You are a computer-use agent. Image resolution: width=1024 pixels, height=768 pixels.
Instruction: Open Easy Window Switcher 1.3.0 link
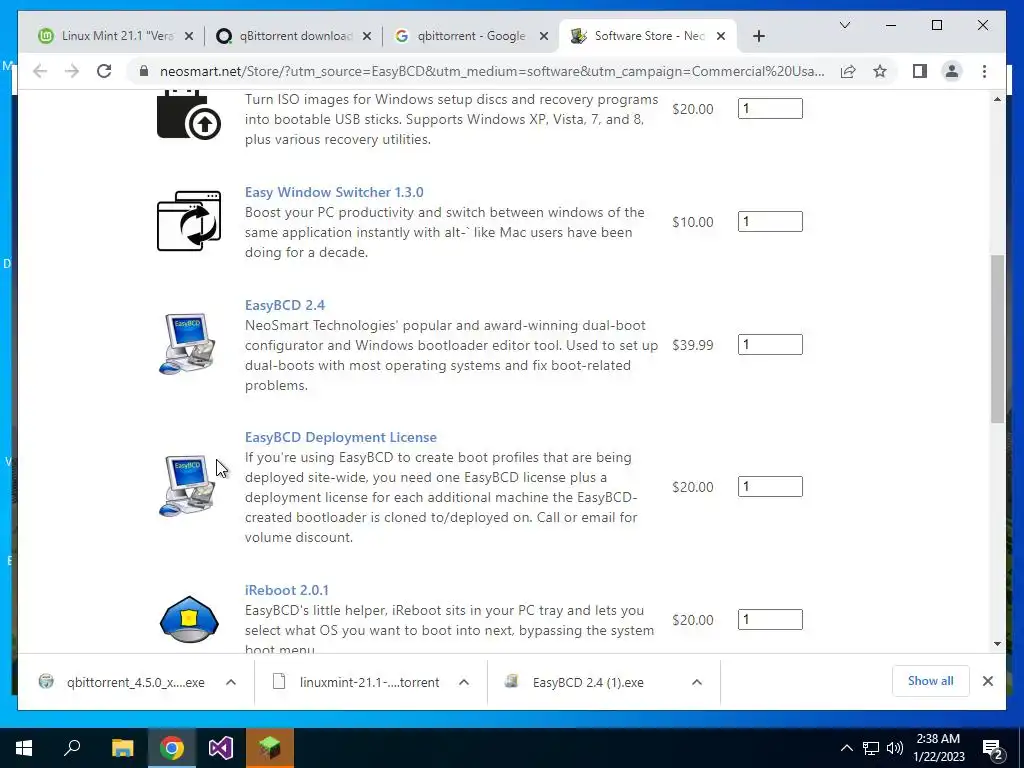[x=334, y=192]
